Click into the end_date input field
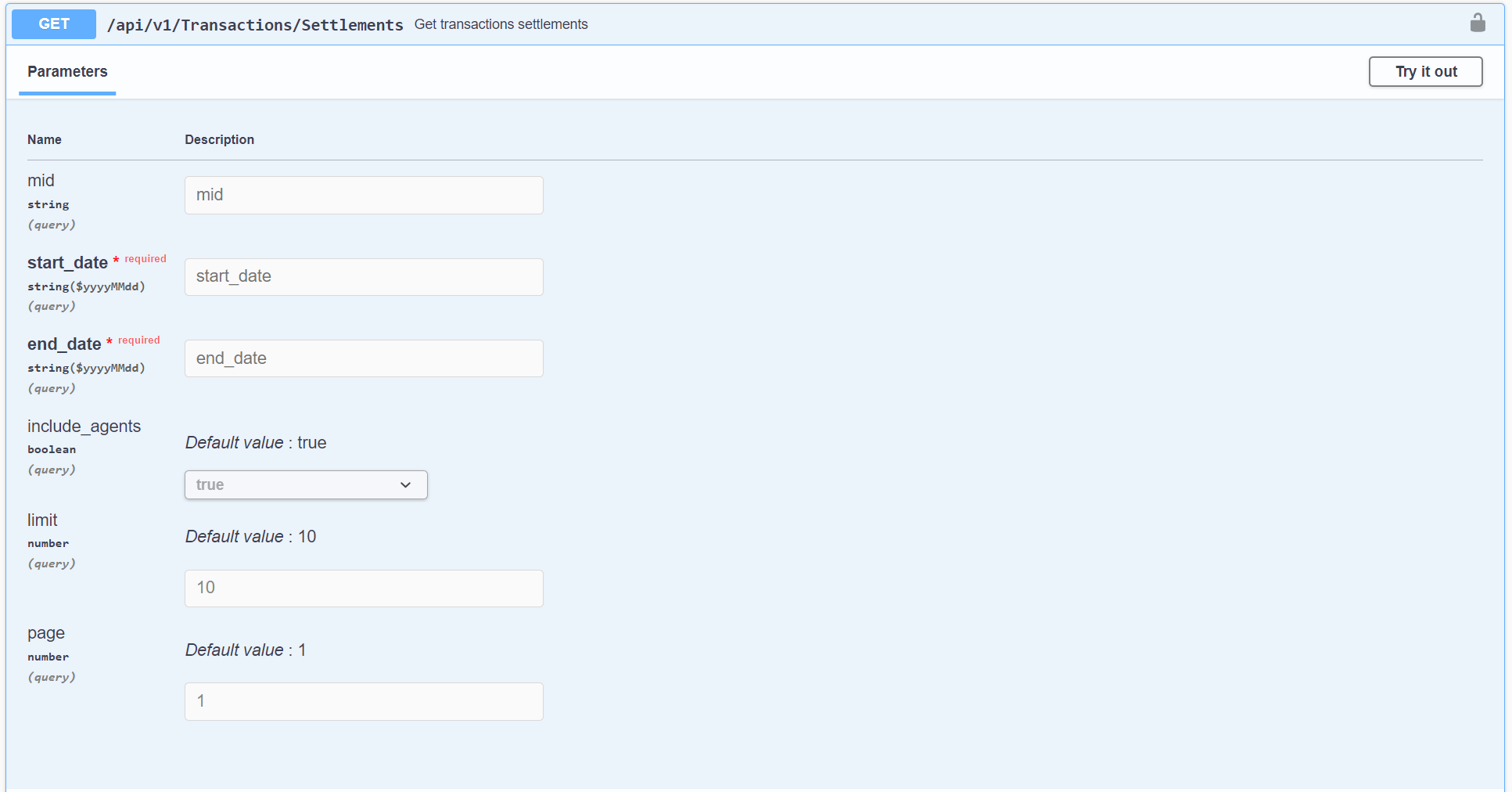This screenshot has height=792, width=1512. point(364,358)
